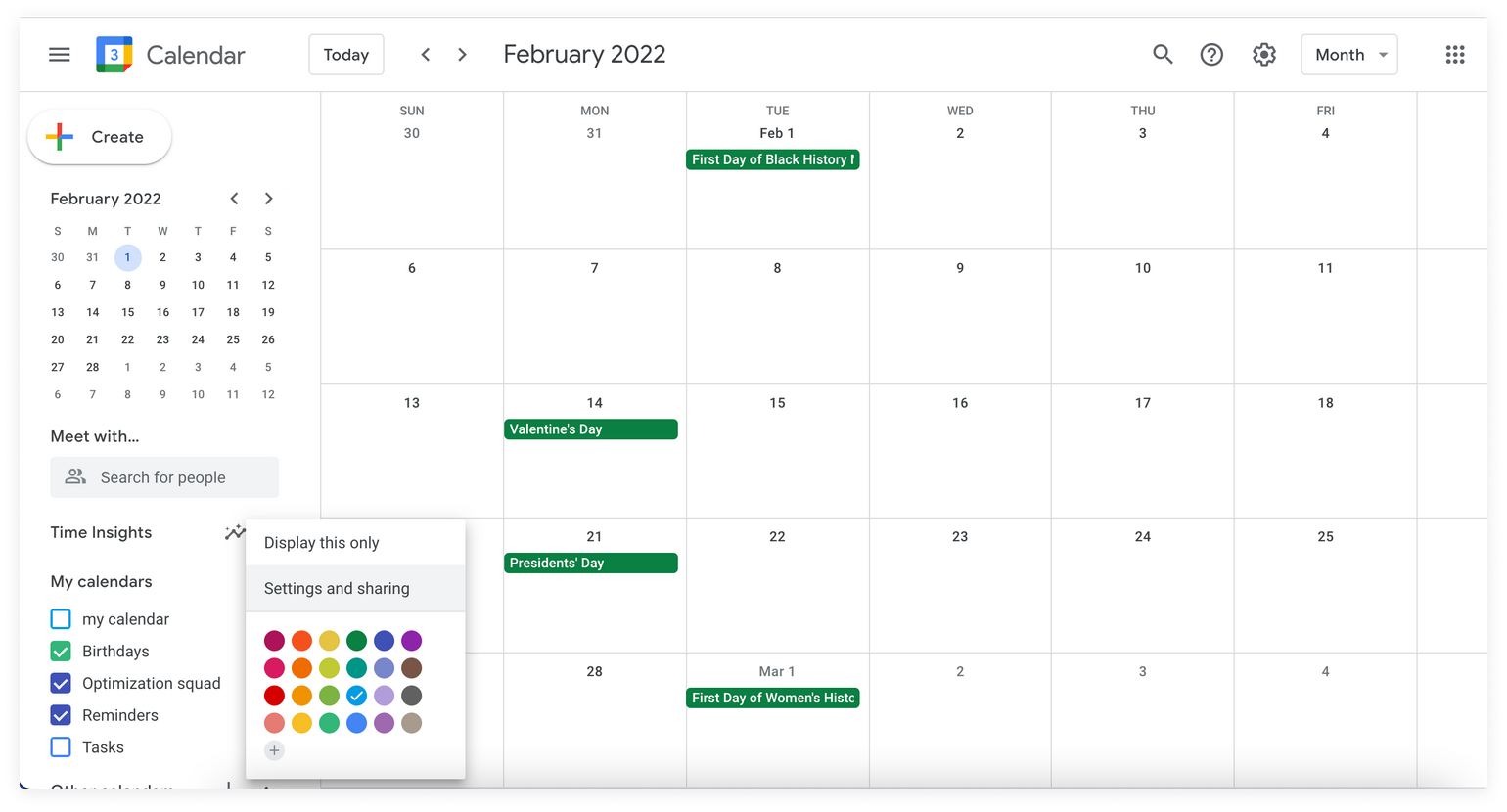The height and width of the screenshot is (812, 1507).
Task: Open the Settings gear menu
Action: pos(1264,55)
